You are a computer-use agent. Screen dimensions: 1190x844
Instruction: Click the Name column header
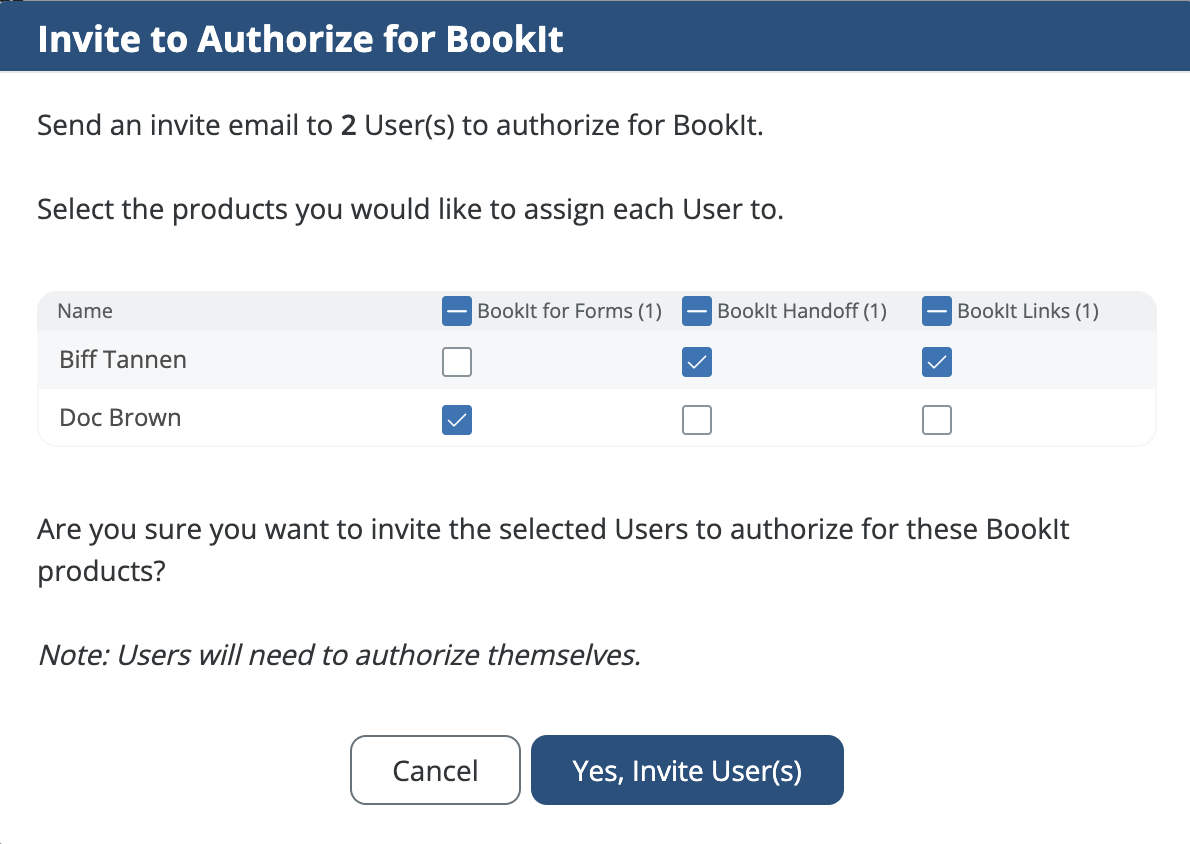(x=85, y=311)
